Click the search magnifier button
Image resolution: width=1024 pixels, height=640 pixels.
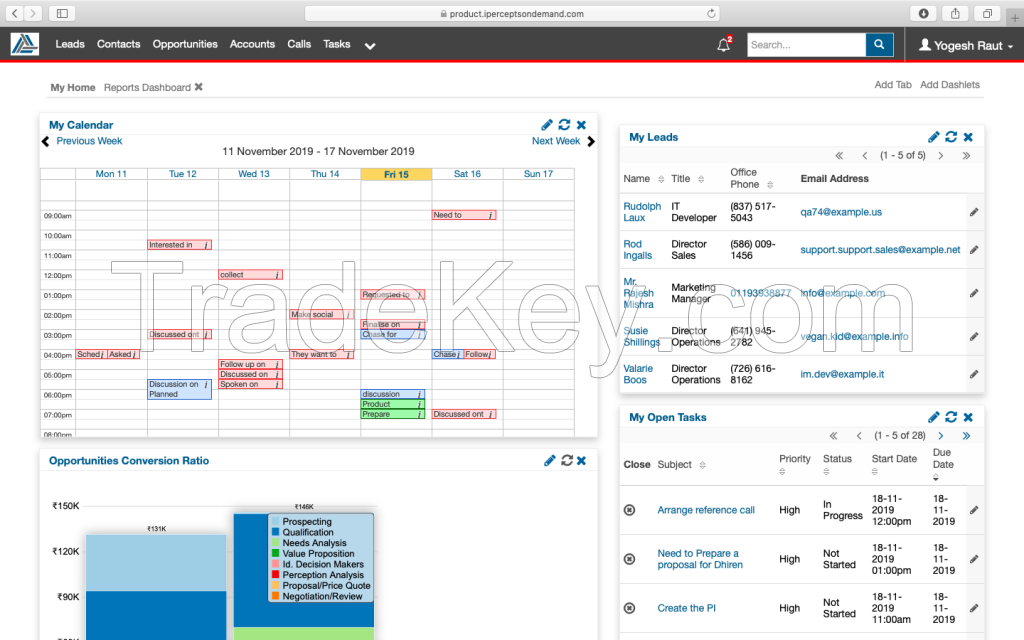[x=879, y=45]
